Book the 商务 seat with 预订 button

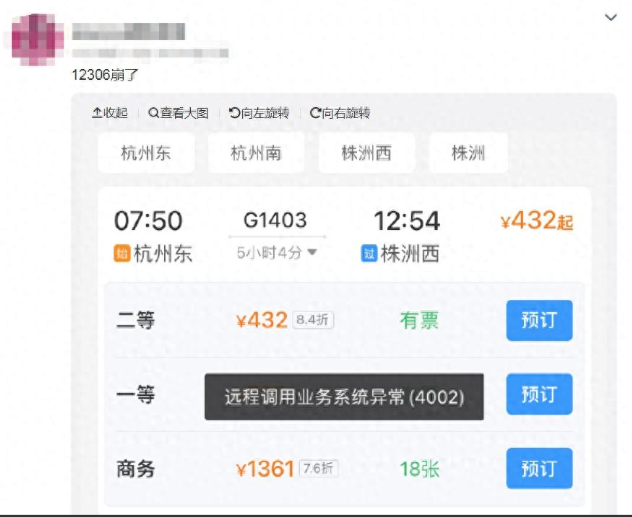pos(539,468)
